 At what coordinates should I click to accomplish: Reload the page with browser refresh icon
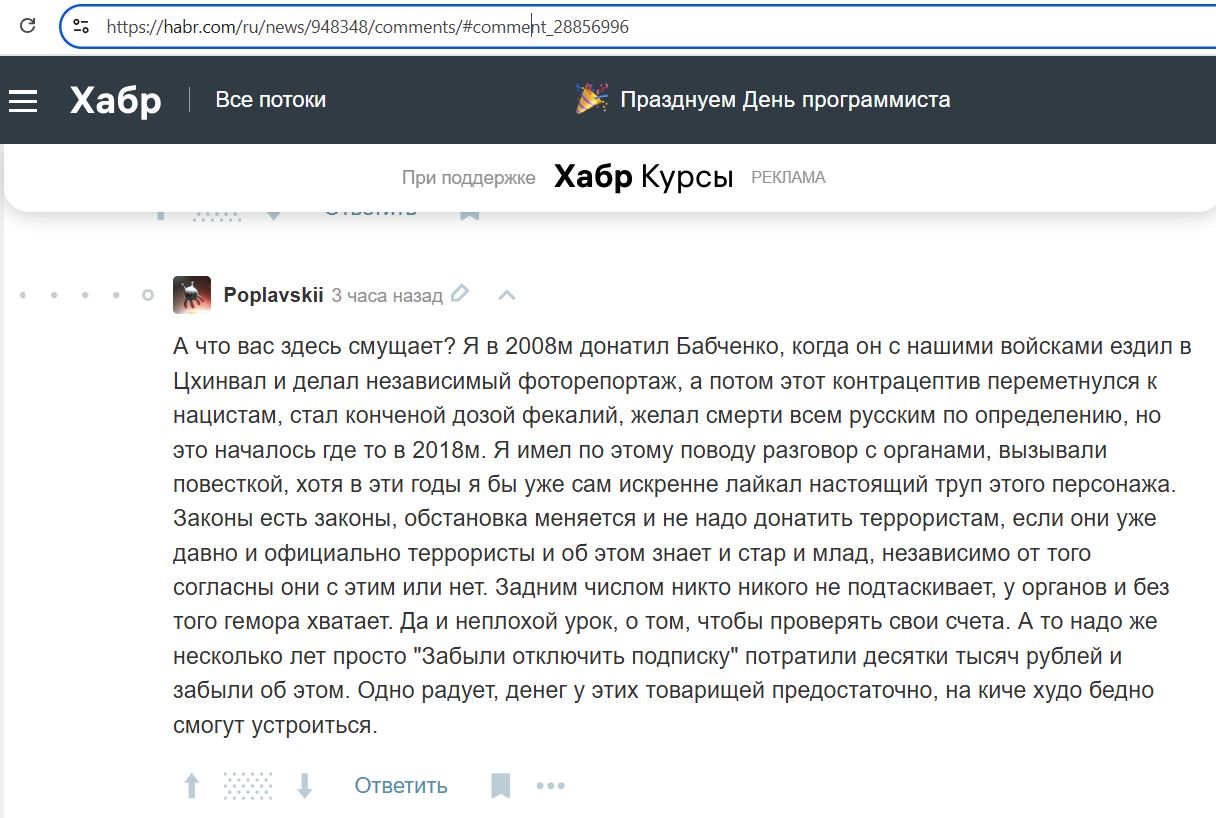[x=28, y=27]
